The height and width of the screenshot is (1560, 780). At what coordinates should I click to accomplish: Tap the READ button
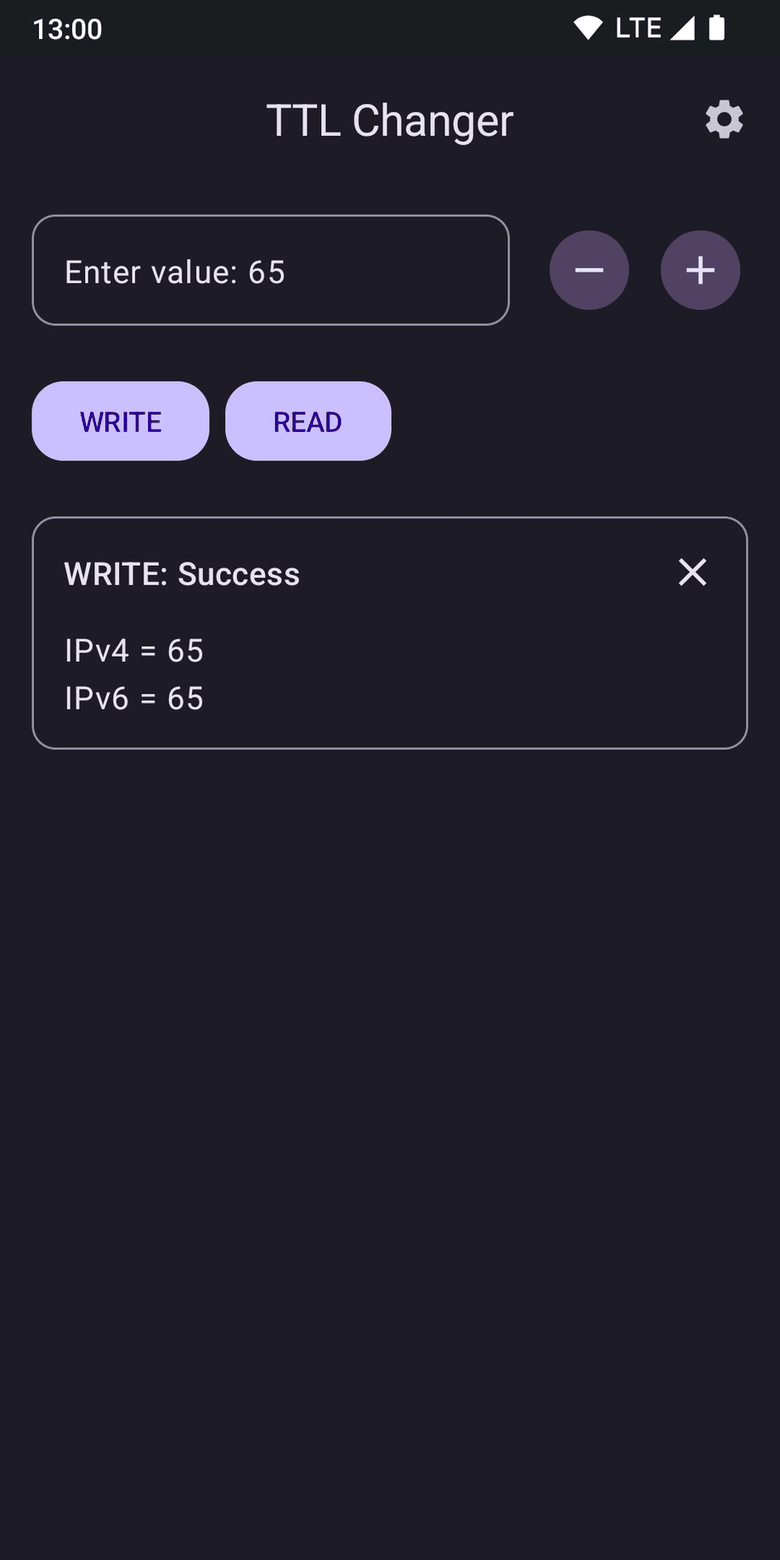[x=308, y=421]
